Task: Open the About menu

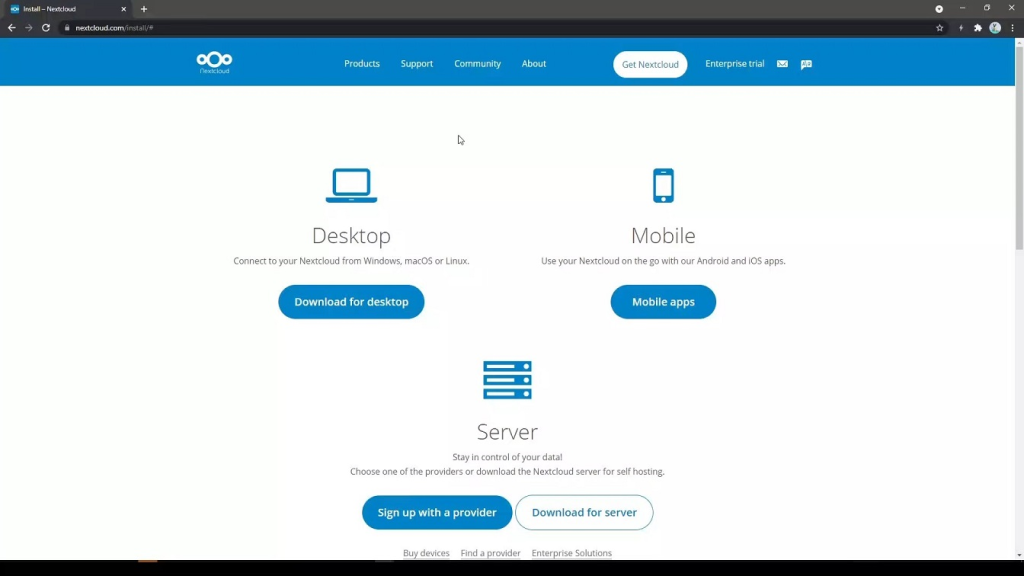Action: [534, 64]
